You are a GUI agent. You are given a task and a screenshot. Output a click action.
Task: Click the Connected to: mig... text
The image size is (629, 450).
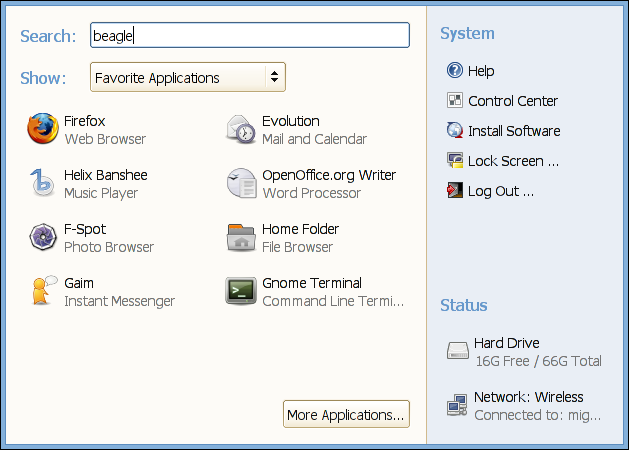538,416
